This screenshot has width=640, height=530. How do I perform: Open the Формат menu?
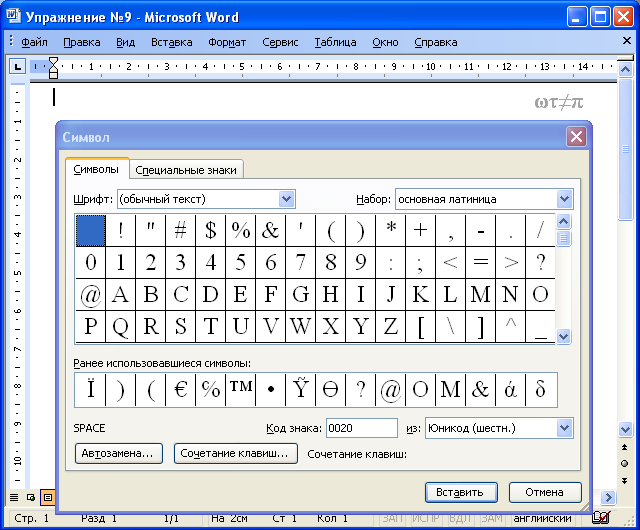227,42
